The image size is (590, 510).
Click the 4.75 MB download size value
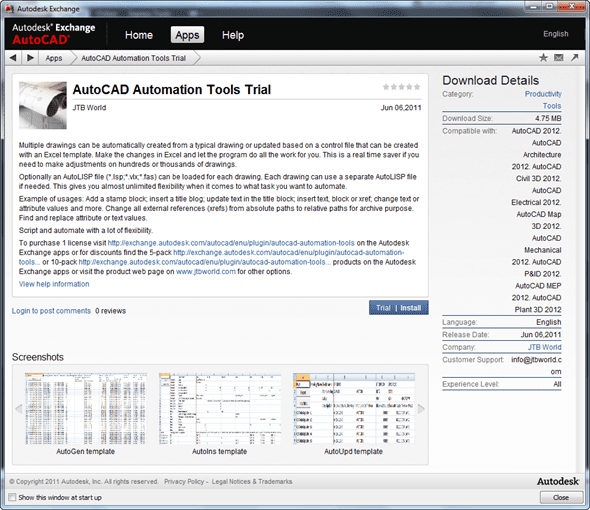tap(548, 118)
